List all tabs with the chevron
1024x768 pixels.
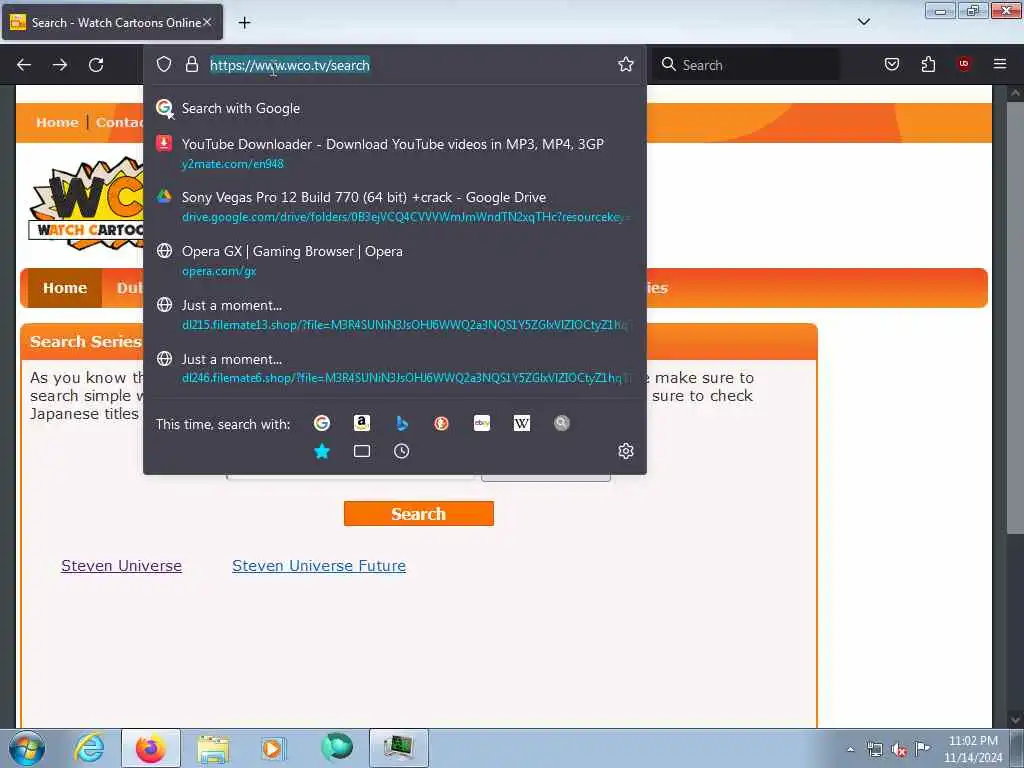click(x=863, y=22)
